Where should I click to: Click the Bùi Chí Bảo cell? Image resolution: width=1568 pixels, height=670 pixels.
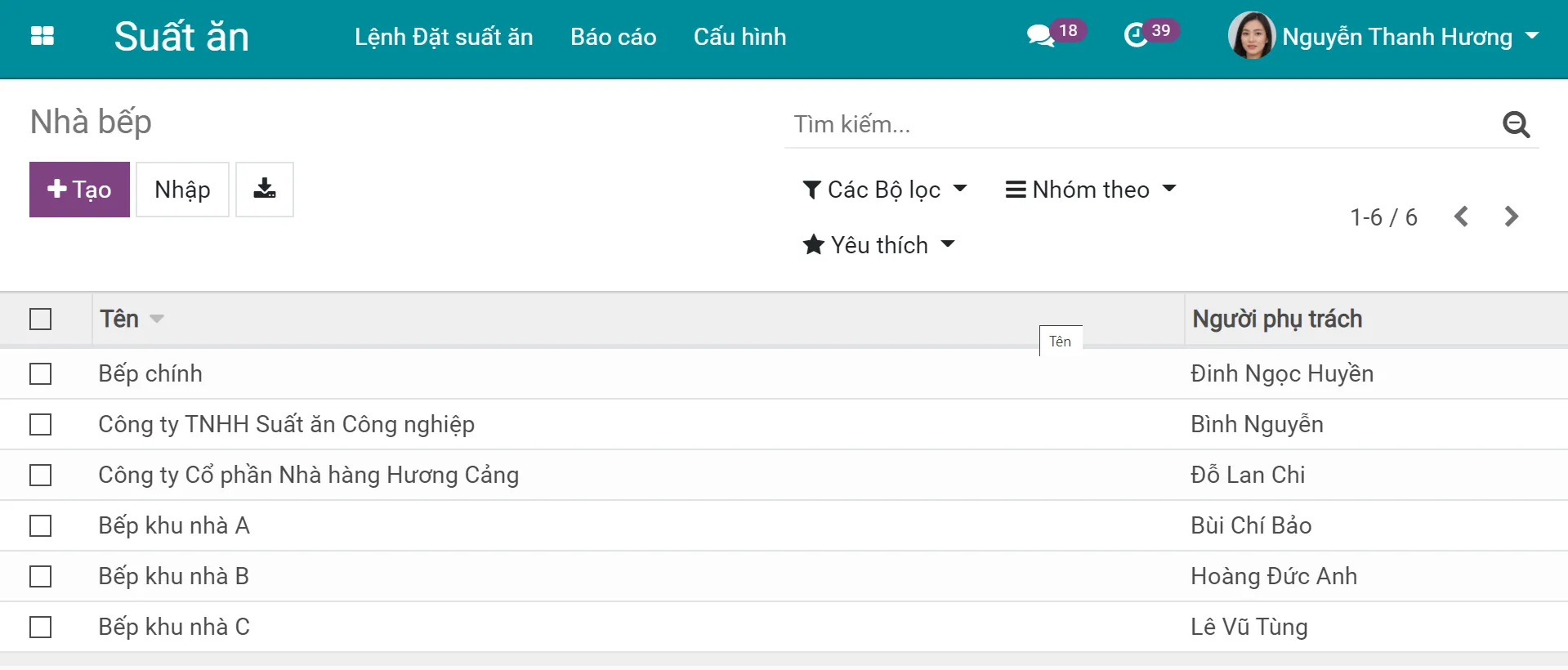1251,526
